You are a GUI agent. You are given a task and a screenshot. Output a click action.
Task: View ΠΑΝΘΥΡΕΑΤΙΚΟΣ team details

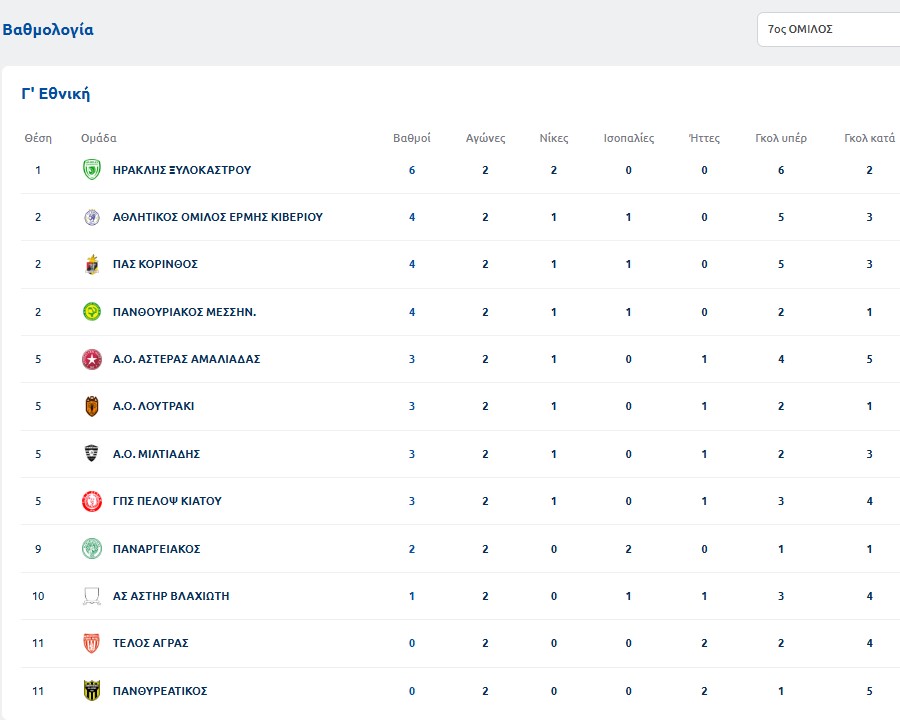tap(160, 691)
